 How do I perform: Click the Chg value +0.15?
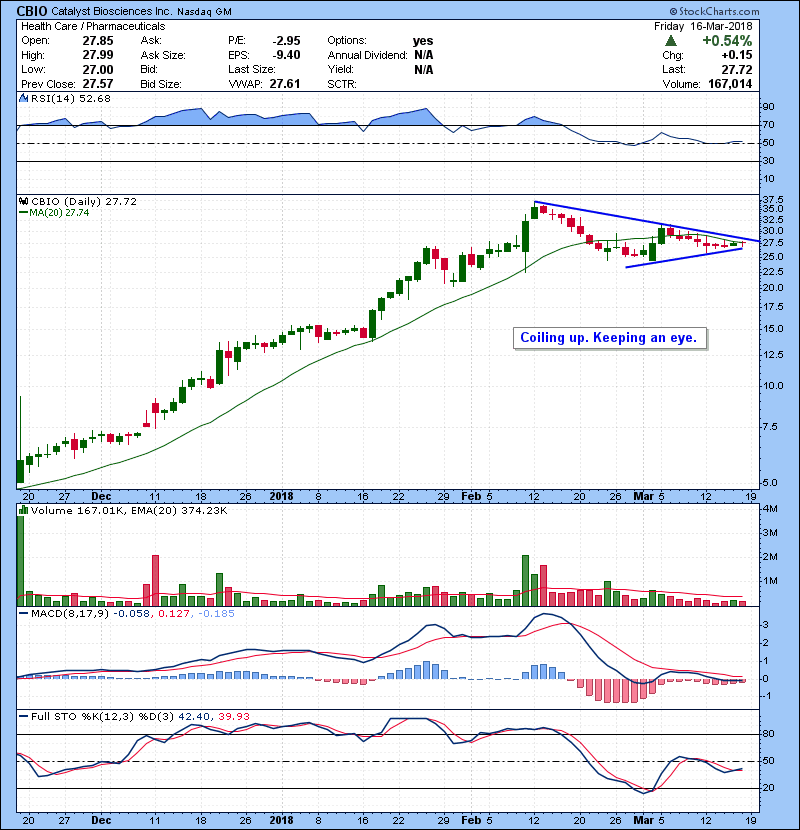coord(737,55)
